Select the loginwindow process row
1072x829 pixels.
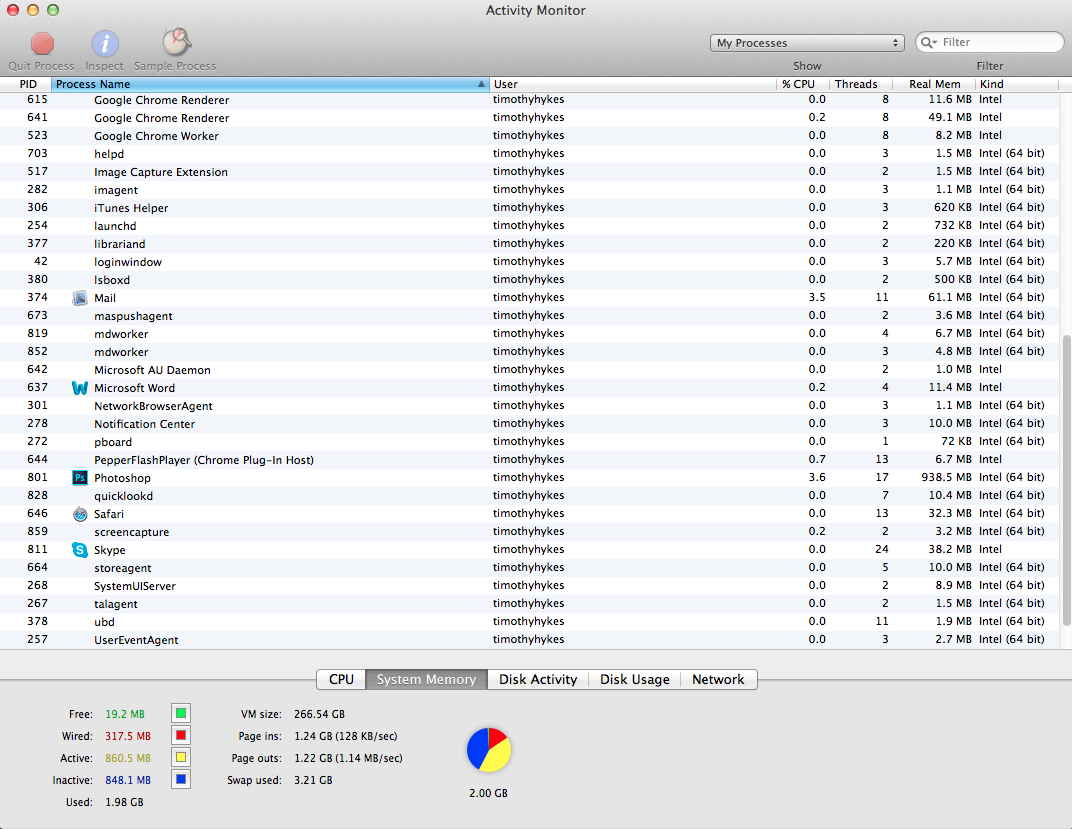[x=530, y=262]
